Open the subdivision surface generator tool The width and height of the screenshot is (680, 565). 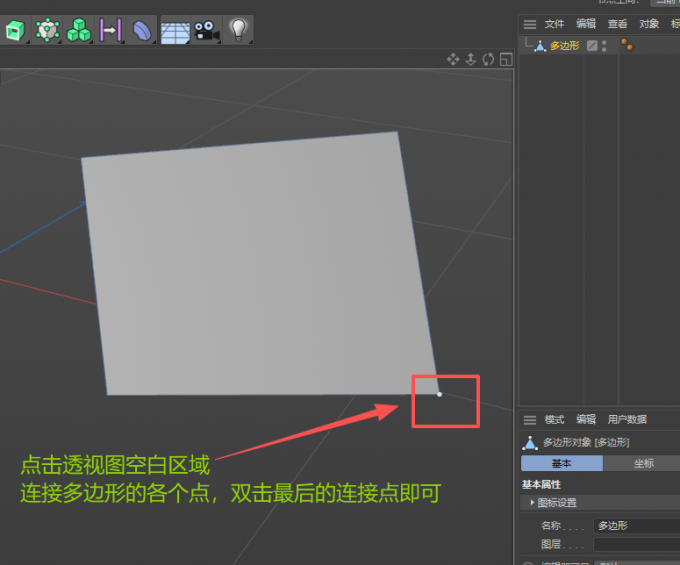[x=47, y=30]
